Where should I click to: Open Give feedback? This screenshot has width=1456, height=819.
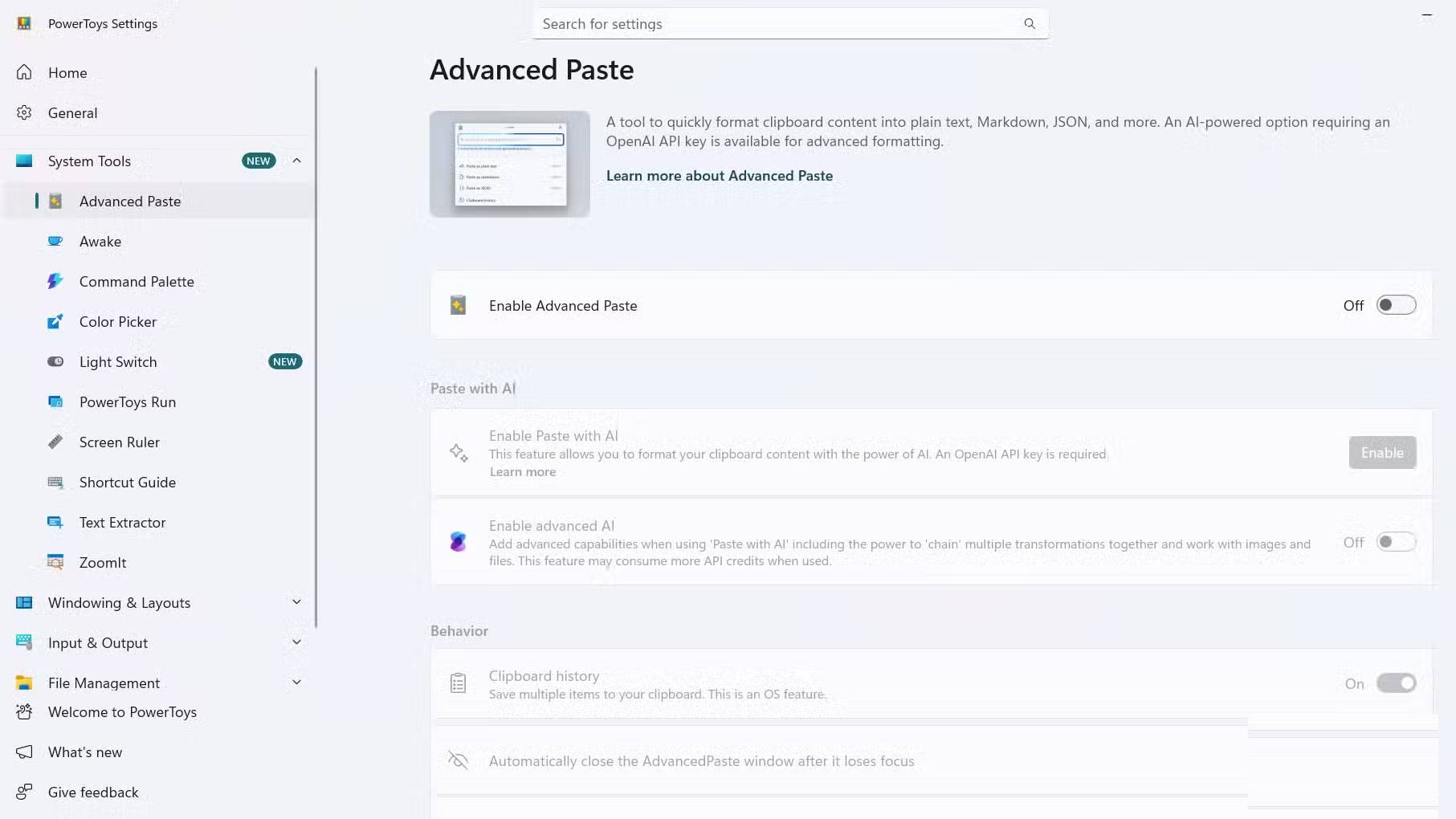(157, 792)
